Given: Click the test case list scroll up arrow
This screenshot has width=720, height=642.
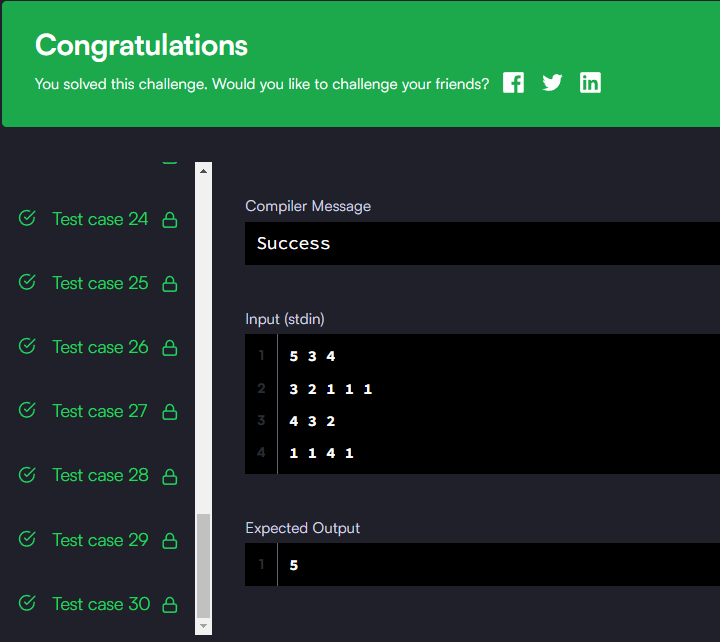Looking at the screenshot, I should click(x=203, y=171).
